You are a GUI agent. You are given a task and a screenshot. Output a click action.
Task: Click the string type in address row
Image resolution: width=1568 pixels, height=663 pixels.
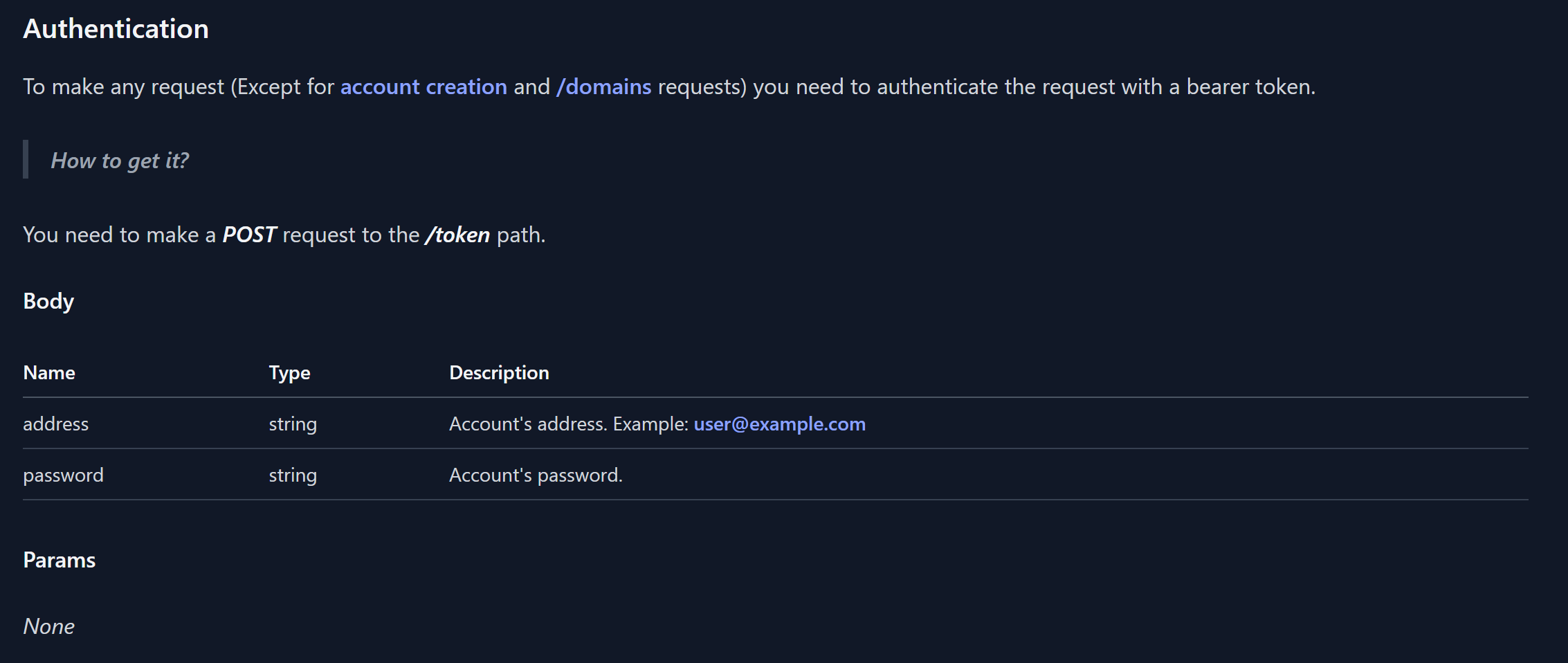coord(293,424)
